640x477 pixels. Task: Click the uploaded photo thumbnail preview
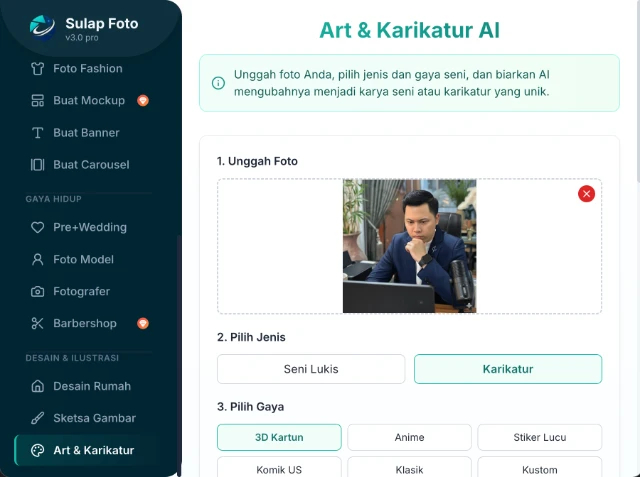409,246
